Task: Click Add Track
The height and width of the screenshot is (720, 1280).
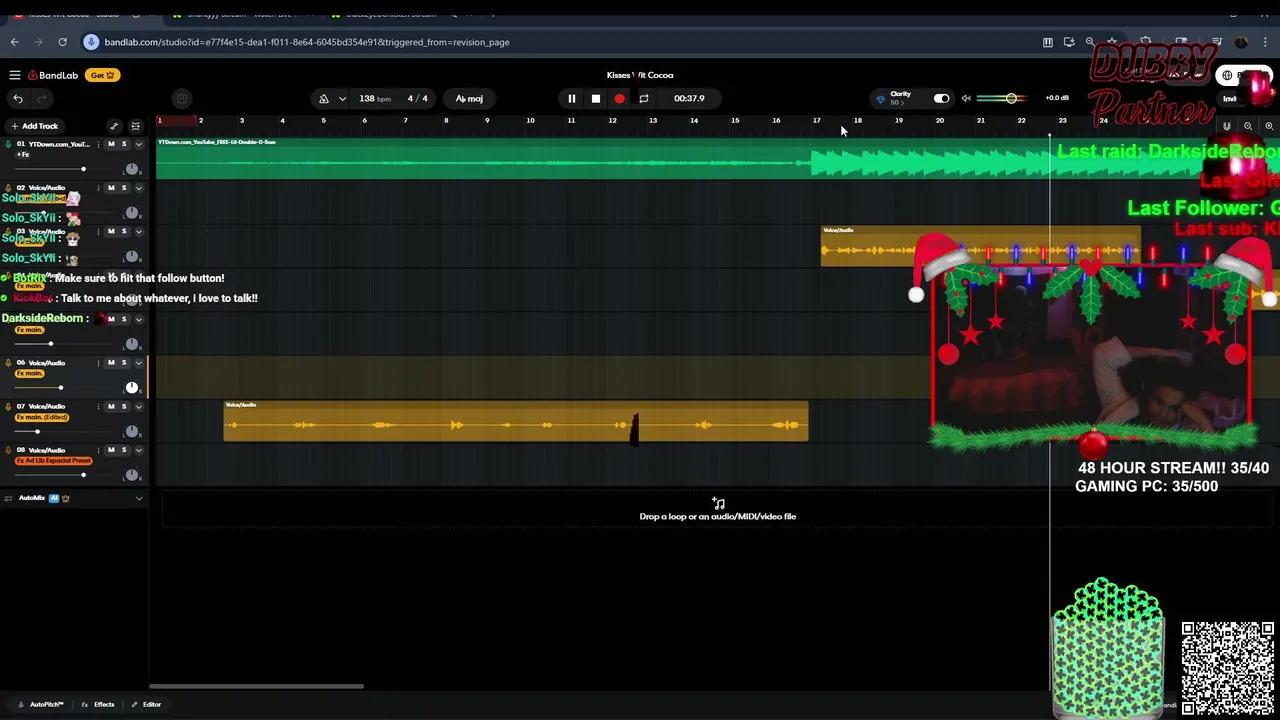Action: (34, 126)
